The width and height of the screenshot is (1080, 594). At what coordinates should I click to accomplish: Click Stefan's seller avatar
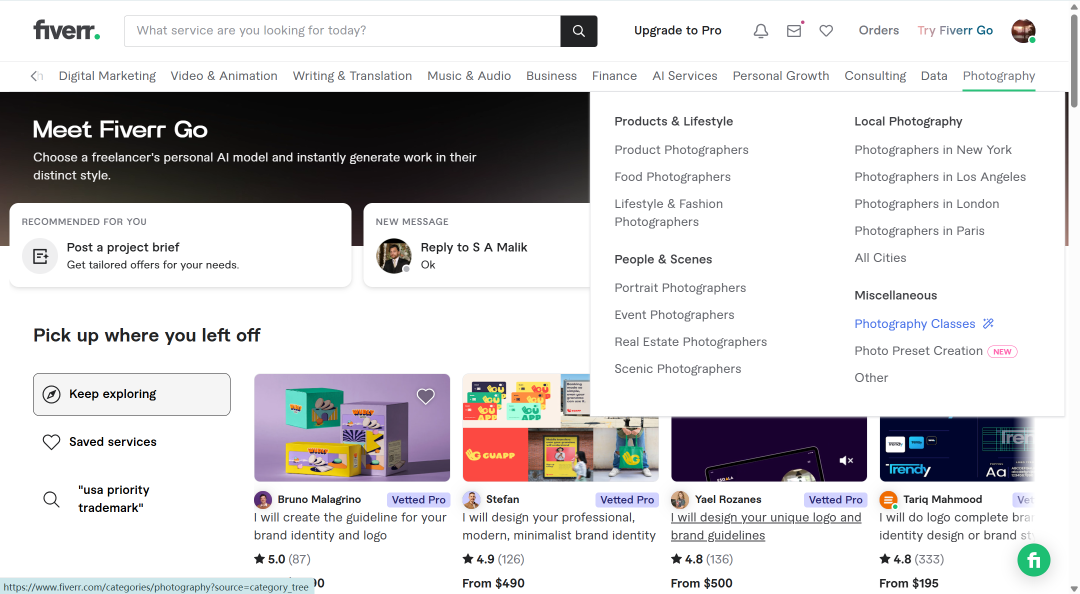point(471,500)
